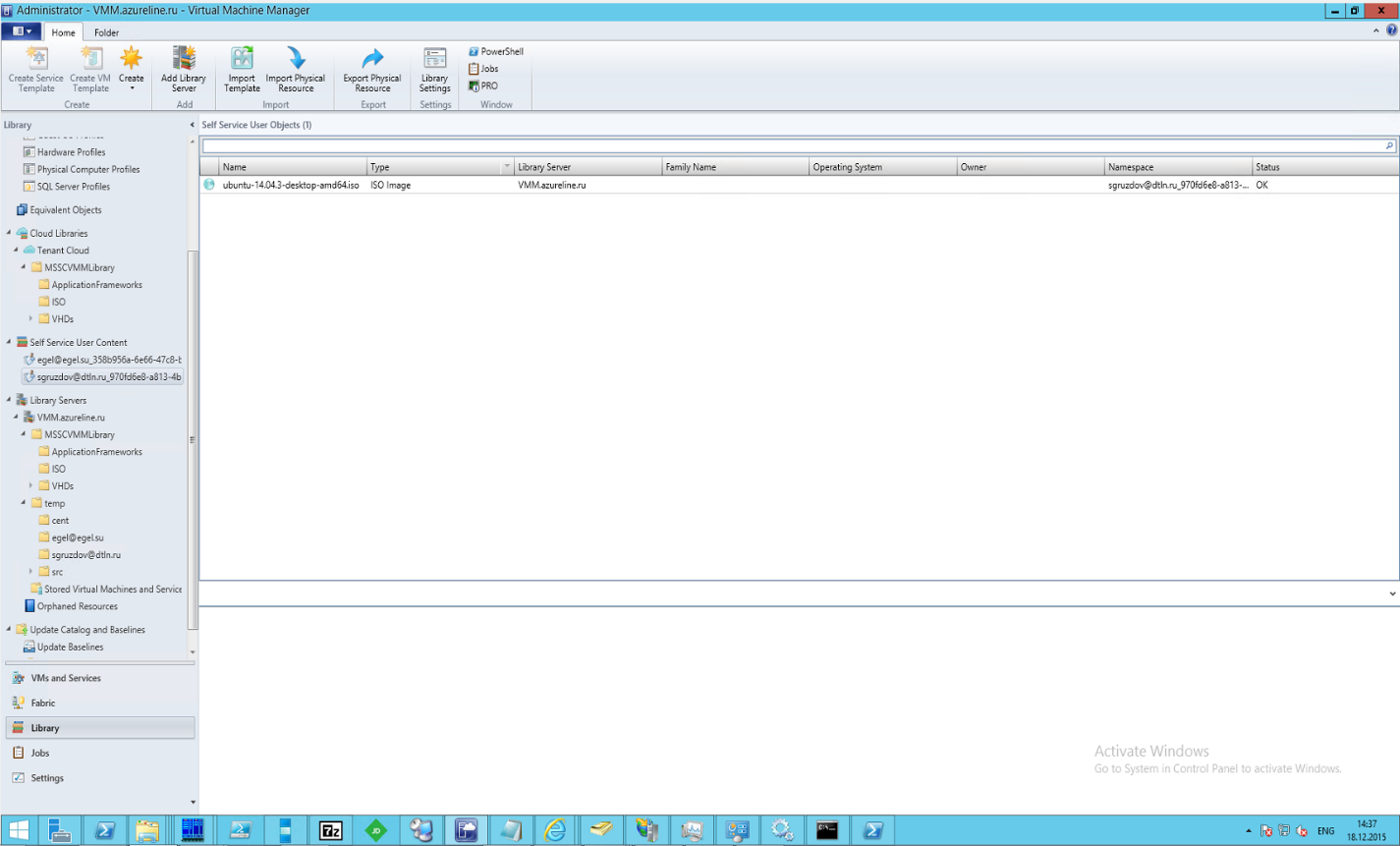Viewport: 1400px width, 846px height.
Task: Click the navigation pane vertical scrollbar
Action: (x=193, y=440)
